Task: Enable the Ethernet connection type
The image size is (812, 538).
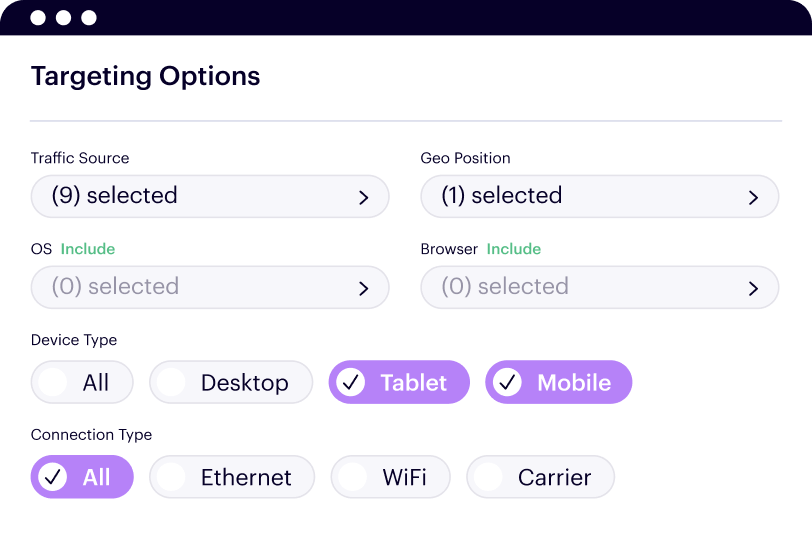Action: point(232,477)
